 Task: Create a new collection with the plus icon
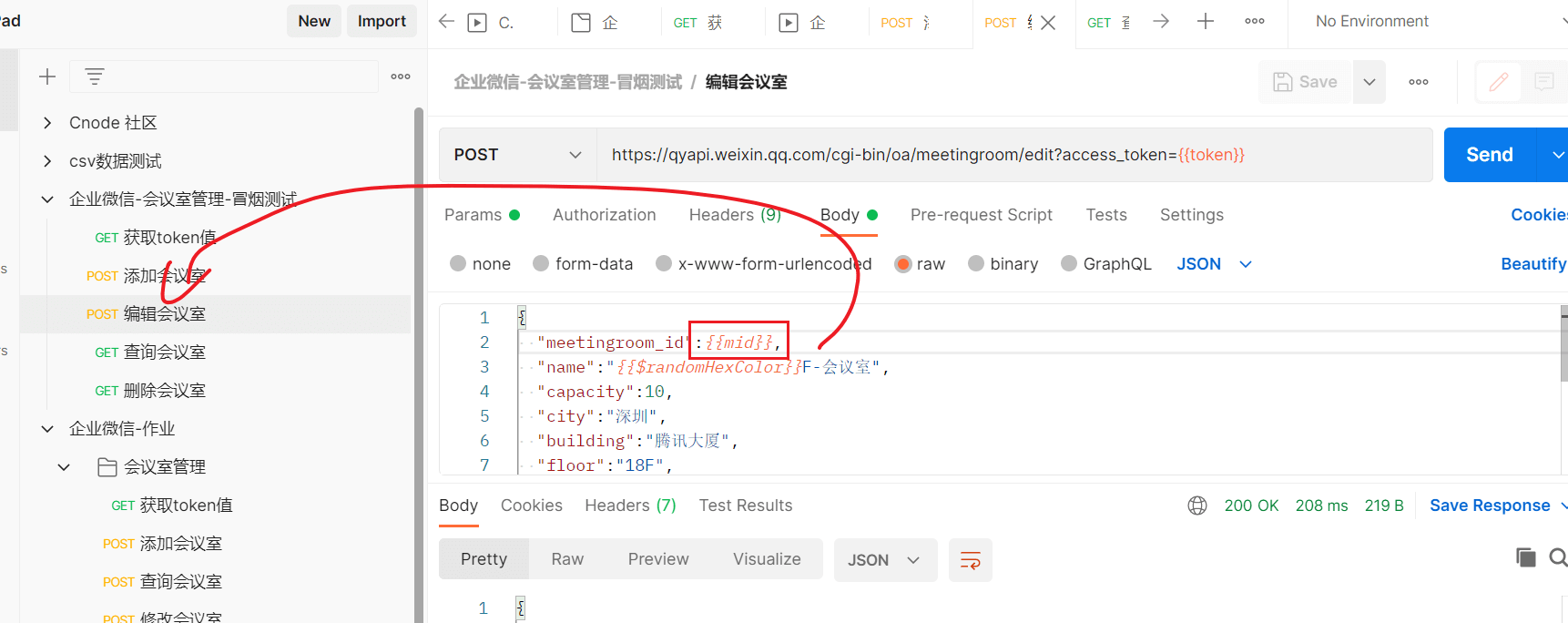tap(47, 77)
